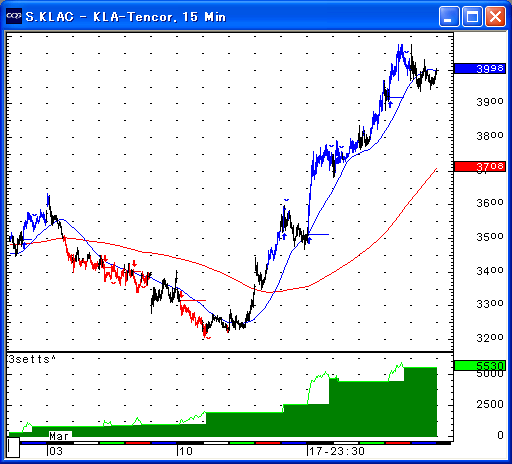Maximize the KLA-Tencor chart window
This screenshot has height=464, width=512.
tap(472, 16)
